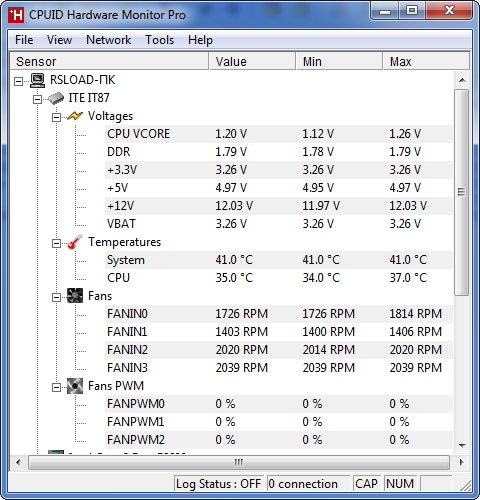This screenshot has width=480, height=500.
Task: Select the FANIN1 row
Action: (279, 332)
